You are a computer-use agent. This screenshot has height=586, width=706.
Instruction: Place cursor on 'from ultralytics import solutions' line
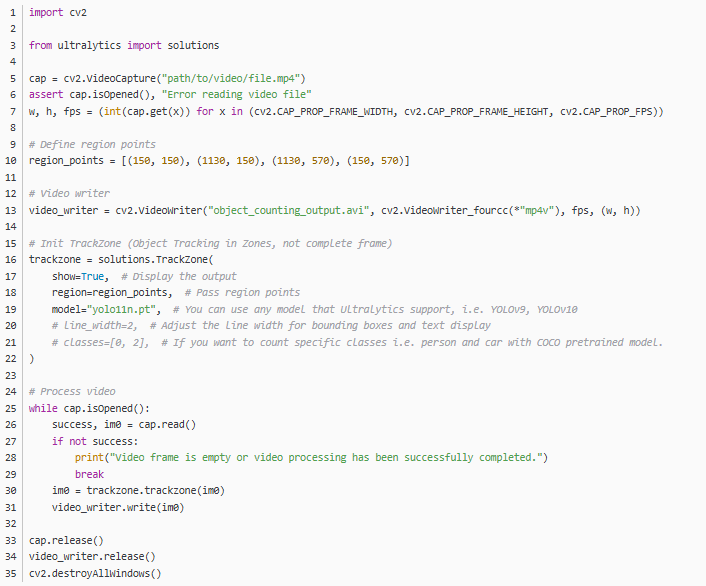[124, 46]
